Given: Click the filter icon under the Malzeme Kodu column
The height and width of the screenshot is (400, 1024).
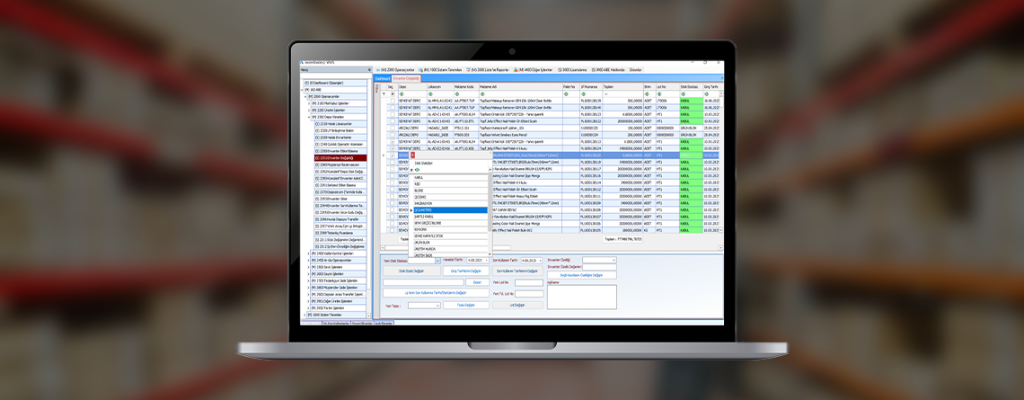Looking at the screenshot, I should (x=456, y=94).
